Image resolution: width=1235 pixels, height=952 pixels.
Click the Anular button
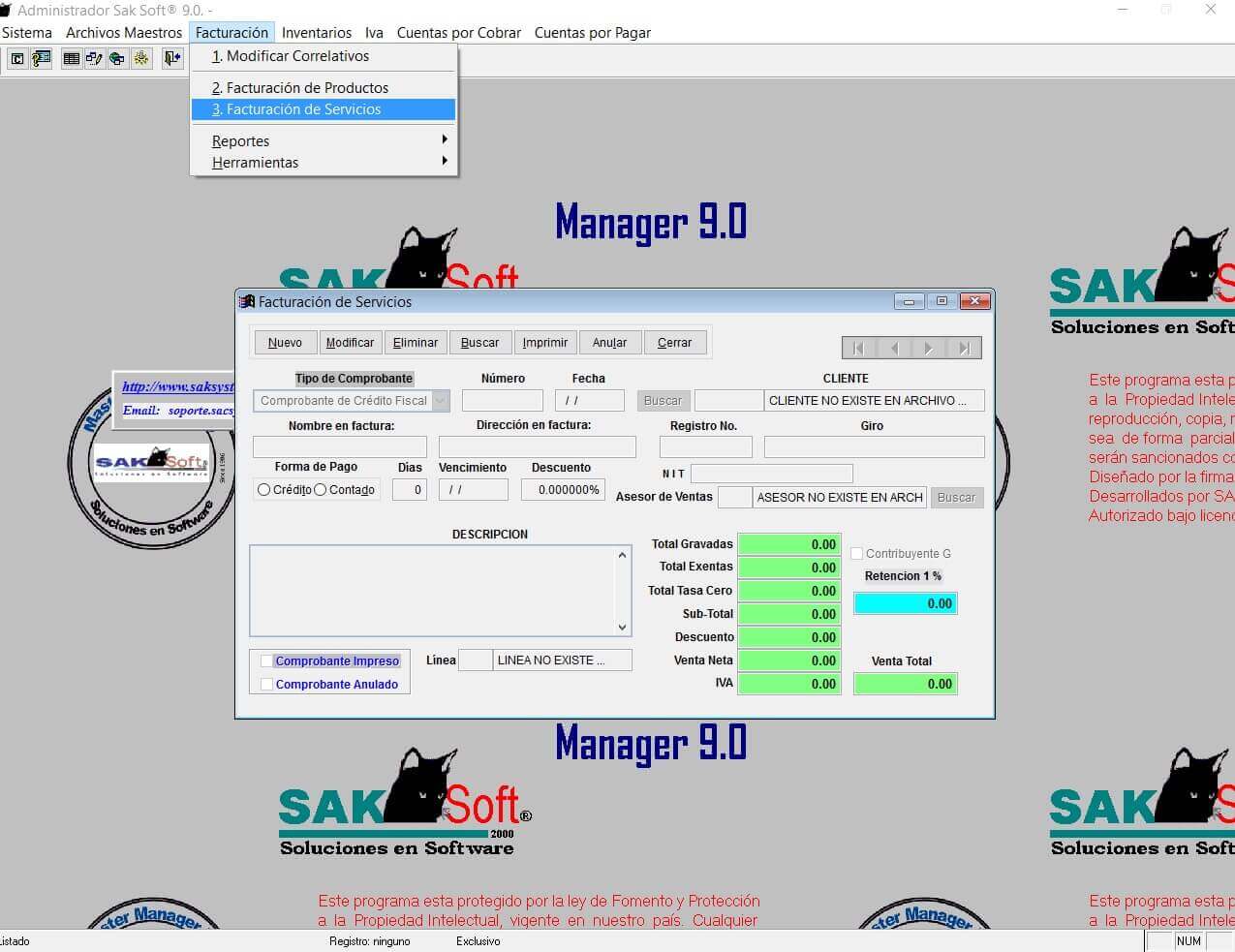610,342
